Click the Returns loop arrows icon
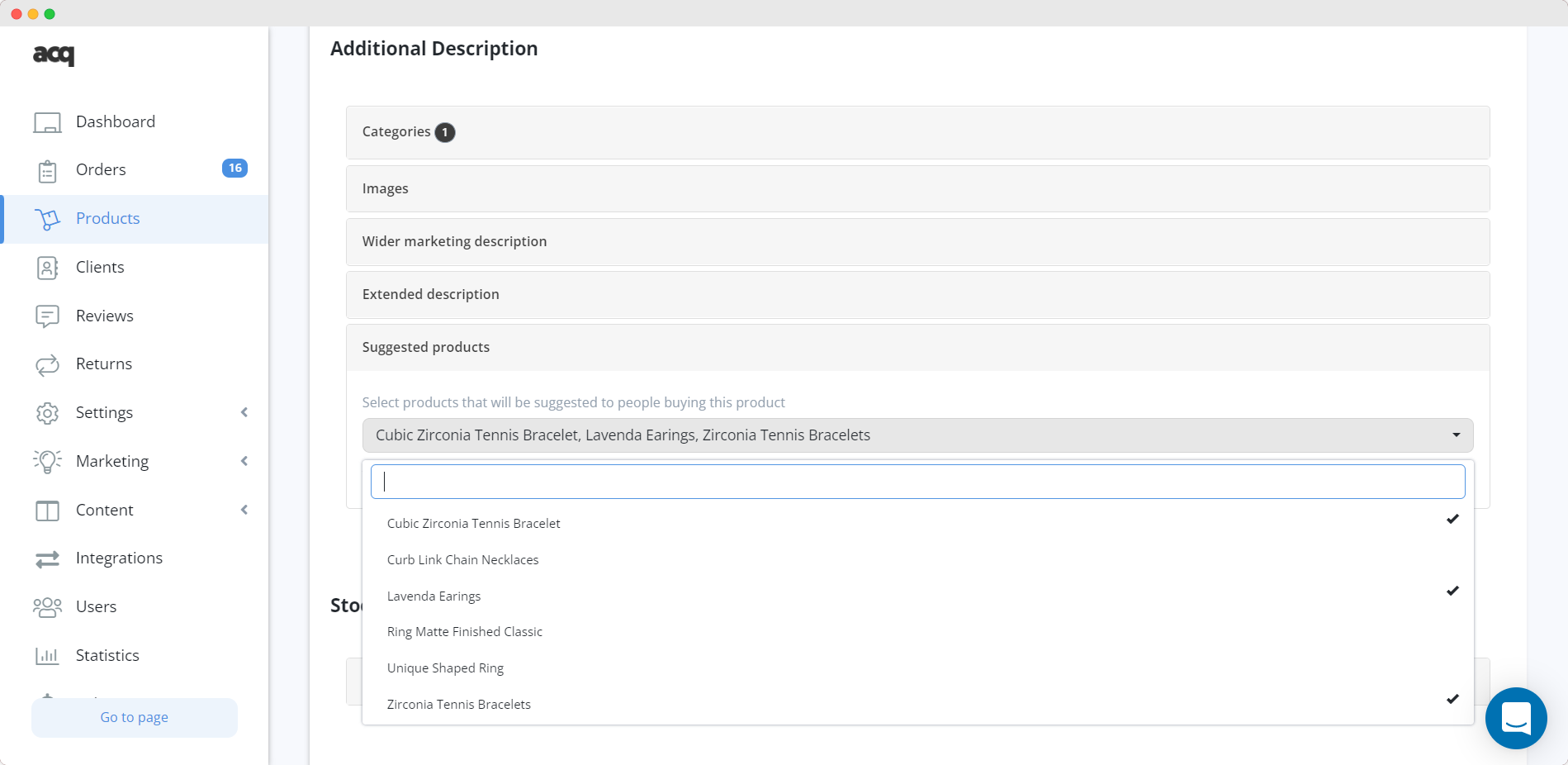Image resolution: width=1568 pixels, height=765 pixels. pyautogui.click(x=47, y=364)
